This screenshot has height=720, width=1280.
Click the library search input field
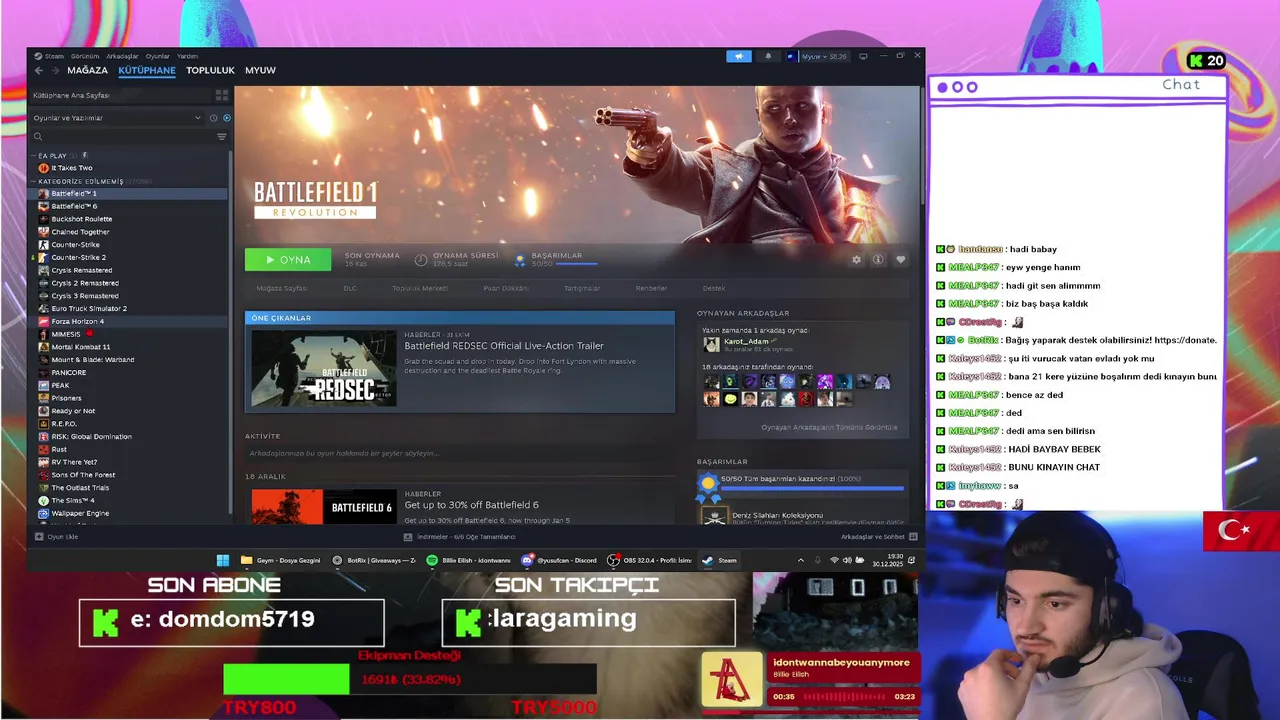(122, 137)
